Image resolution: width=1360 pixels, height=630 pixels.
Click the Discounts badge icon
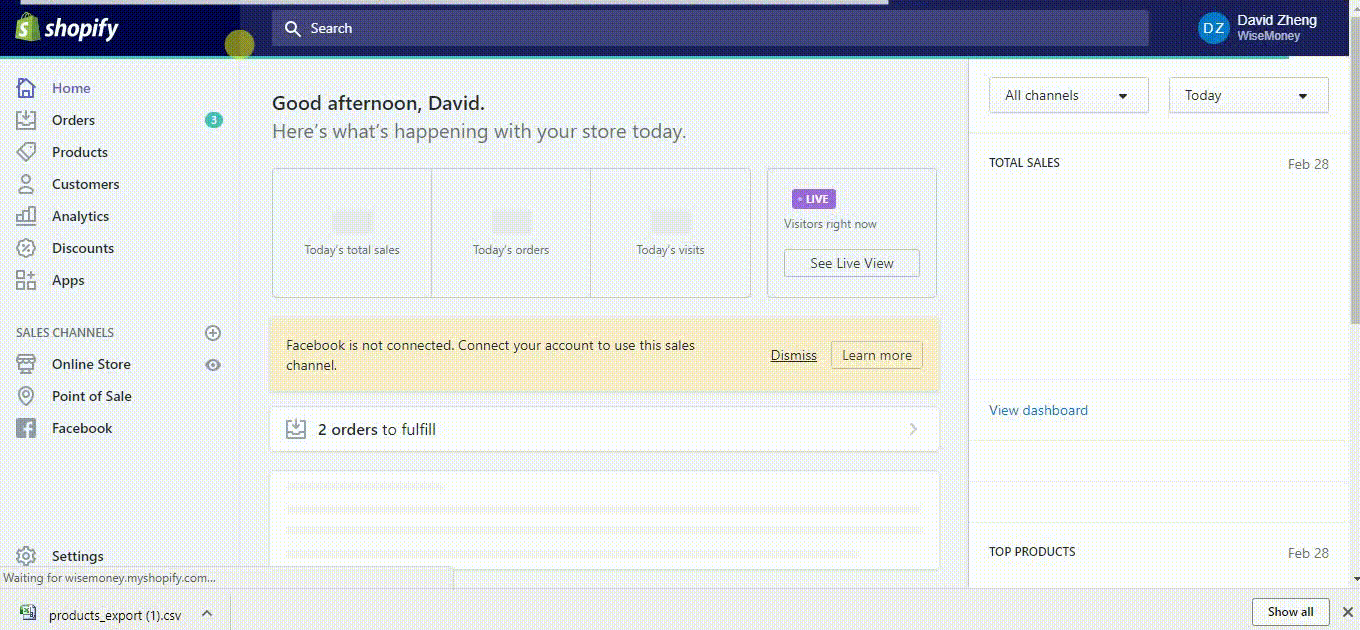26,248
